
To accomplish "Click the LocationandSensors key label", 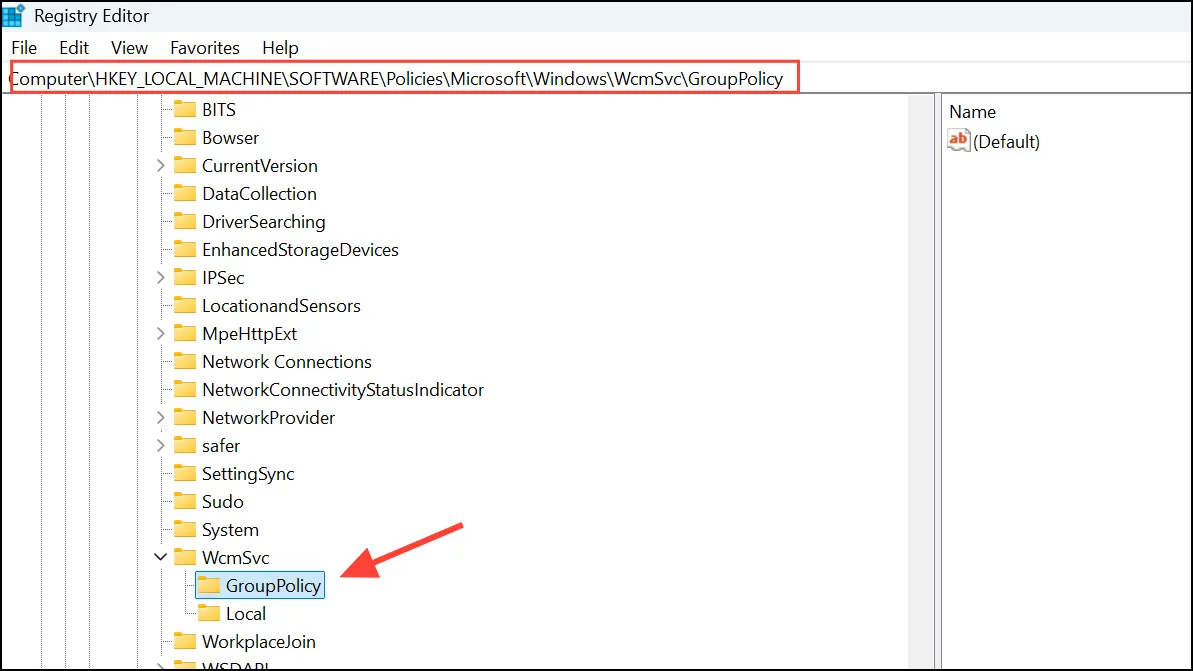I will point(282,306).
